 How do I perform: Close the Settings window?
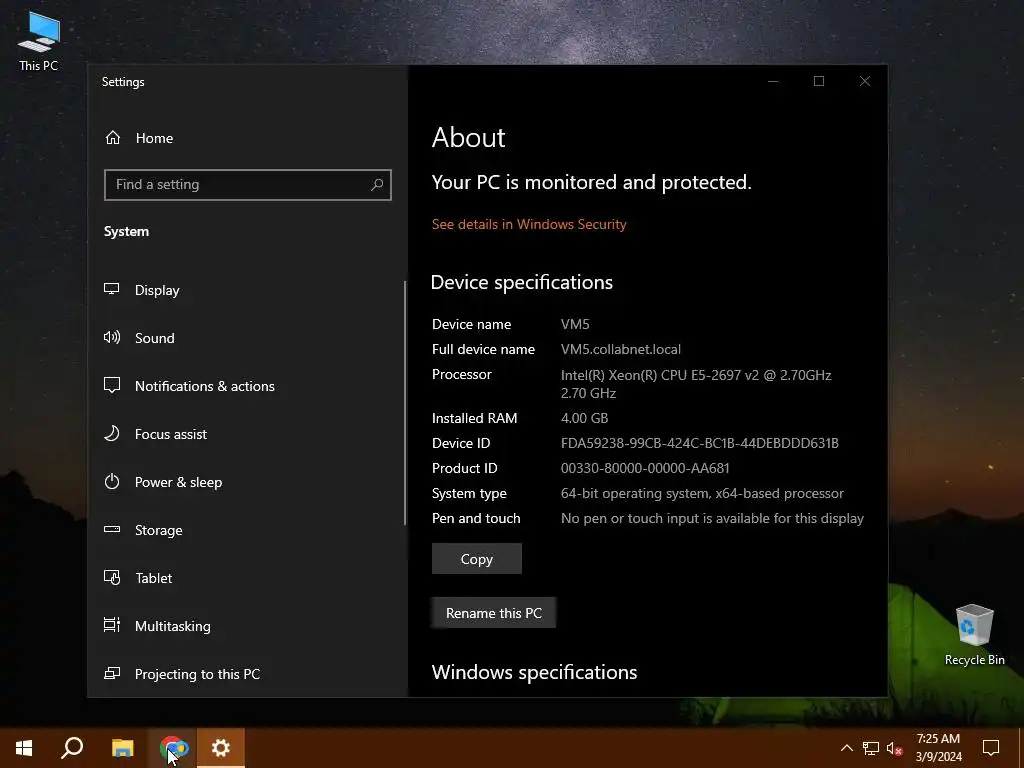coord(865,81)
